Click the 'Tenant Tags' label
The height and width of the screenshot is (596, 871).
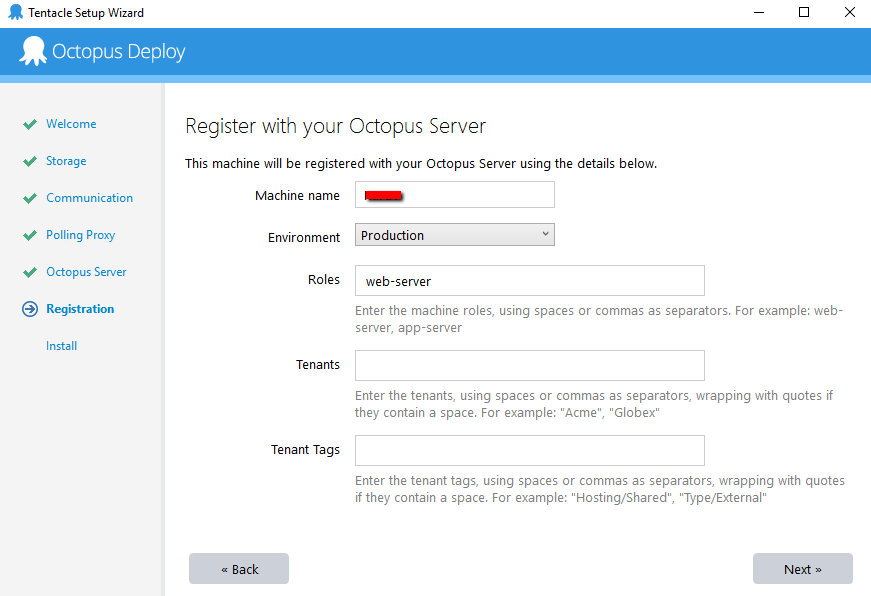pyautogui.click(x=305, y=450)
